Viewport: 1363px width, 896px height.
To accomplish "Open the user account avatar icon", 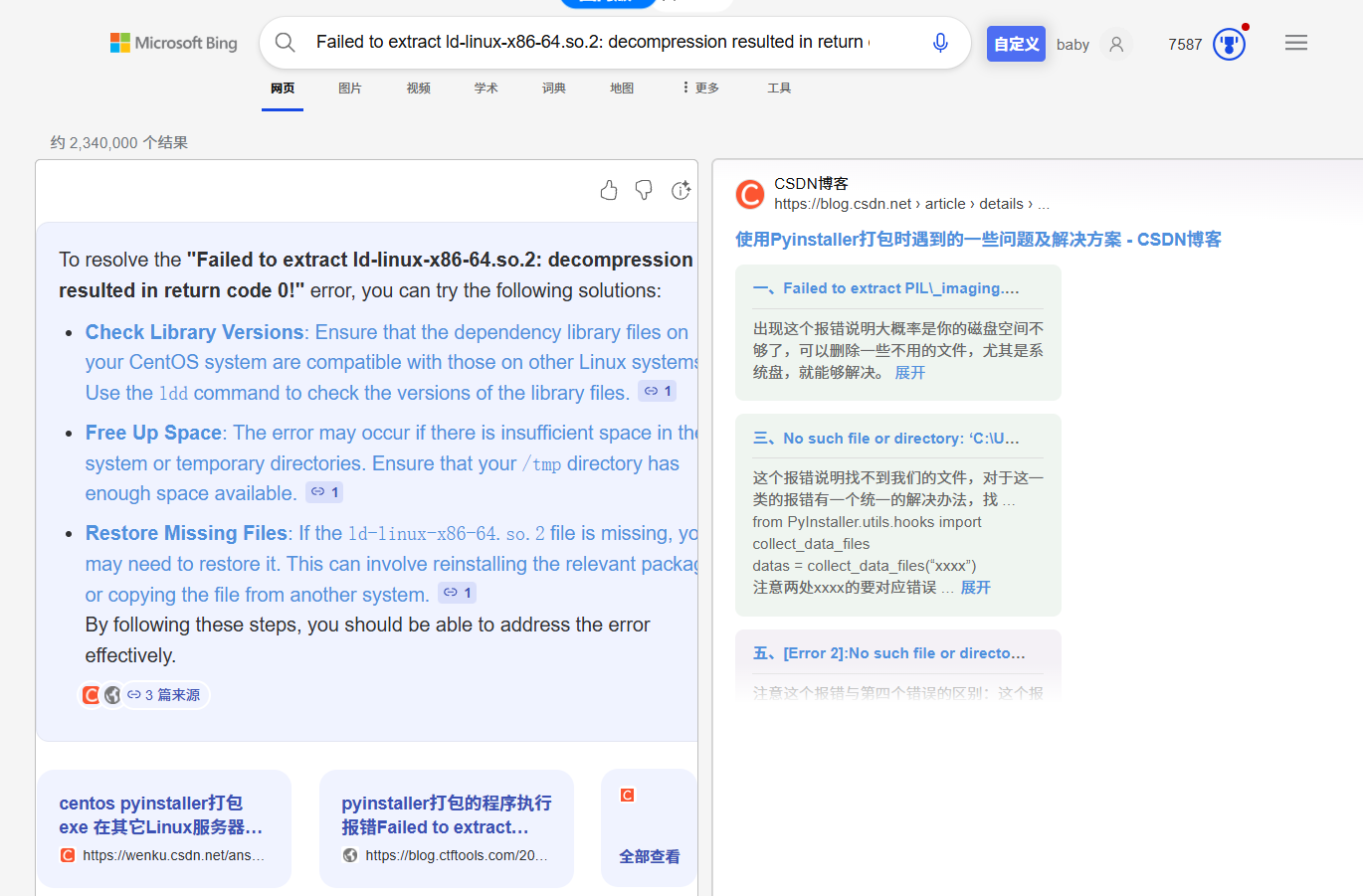I will (1116, 44).
